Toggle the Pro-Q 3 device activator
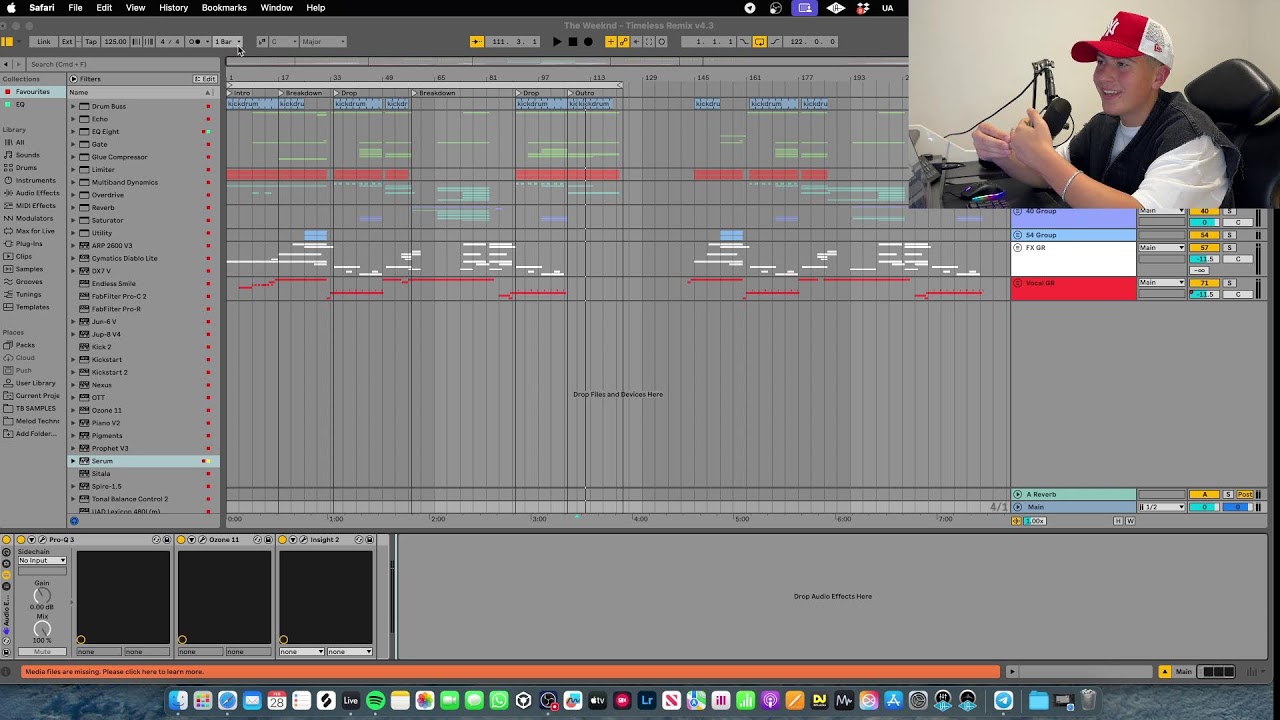Viewport: 1280px width, 720px height. pyautogui.click(x=21, y=540)
